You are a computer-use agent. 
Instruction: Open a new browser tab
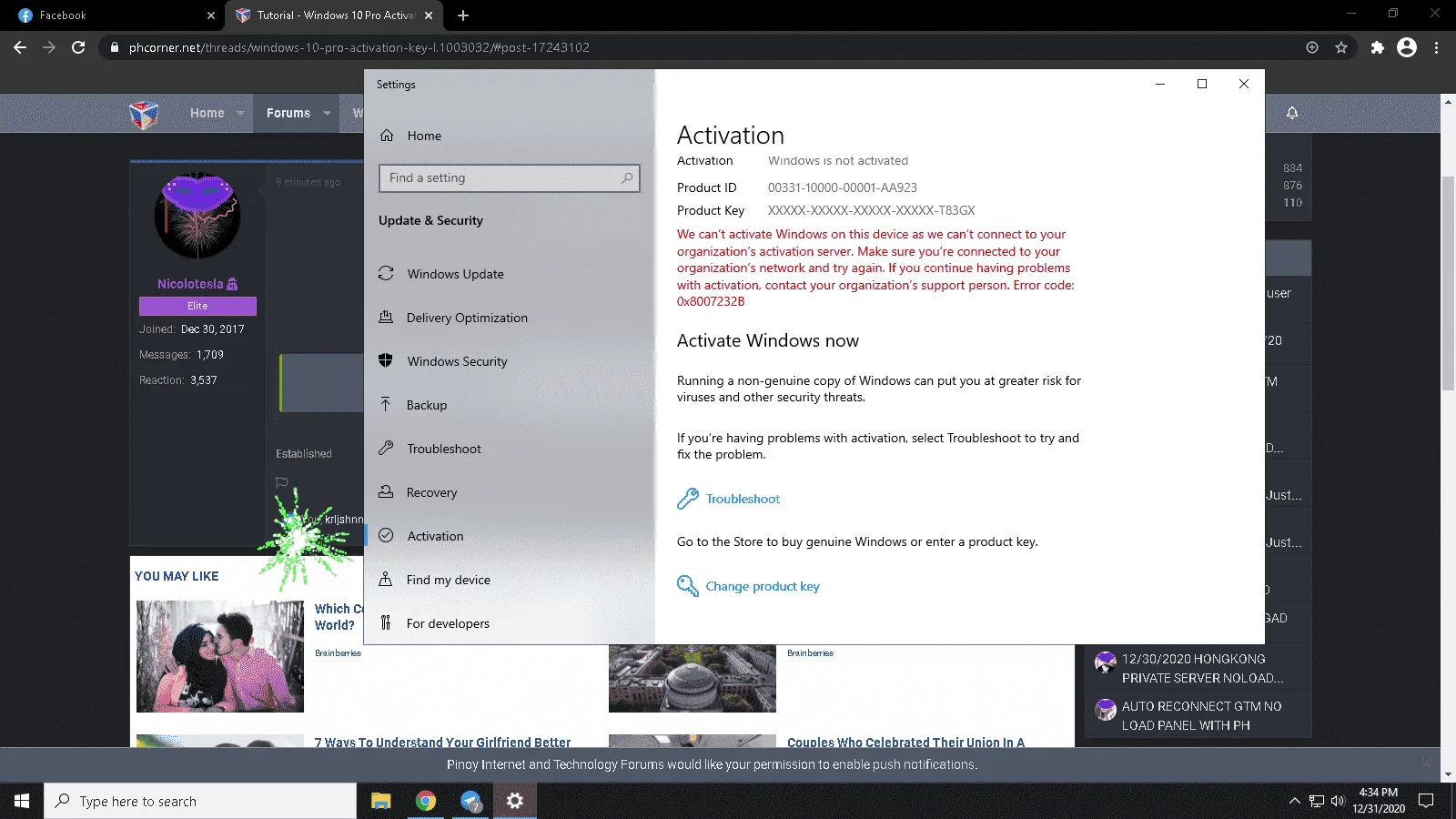[463, 15]
